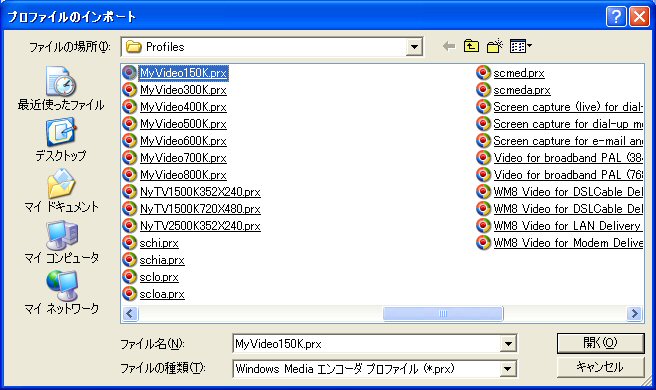Click the icon beside MyVideo700K.prx
Viewport: 656px width, 390px height.
pyautogui.click(x=129, y=158)
